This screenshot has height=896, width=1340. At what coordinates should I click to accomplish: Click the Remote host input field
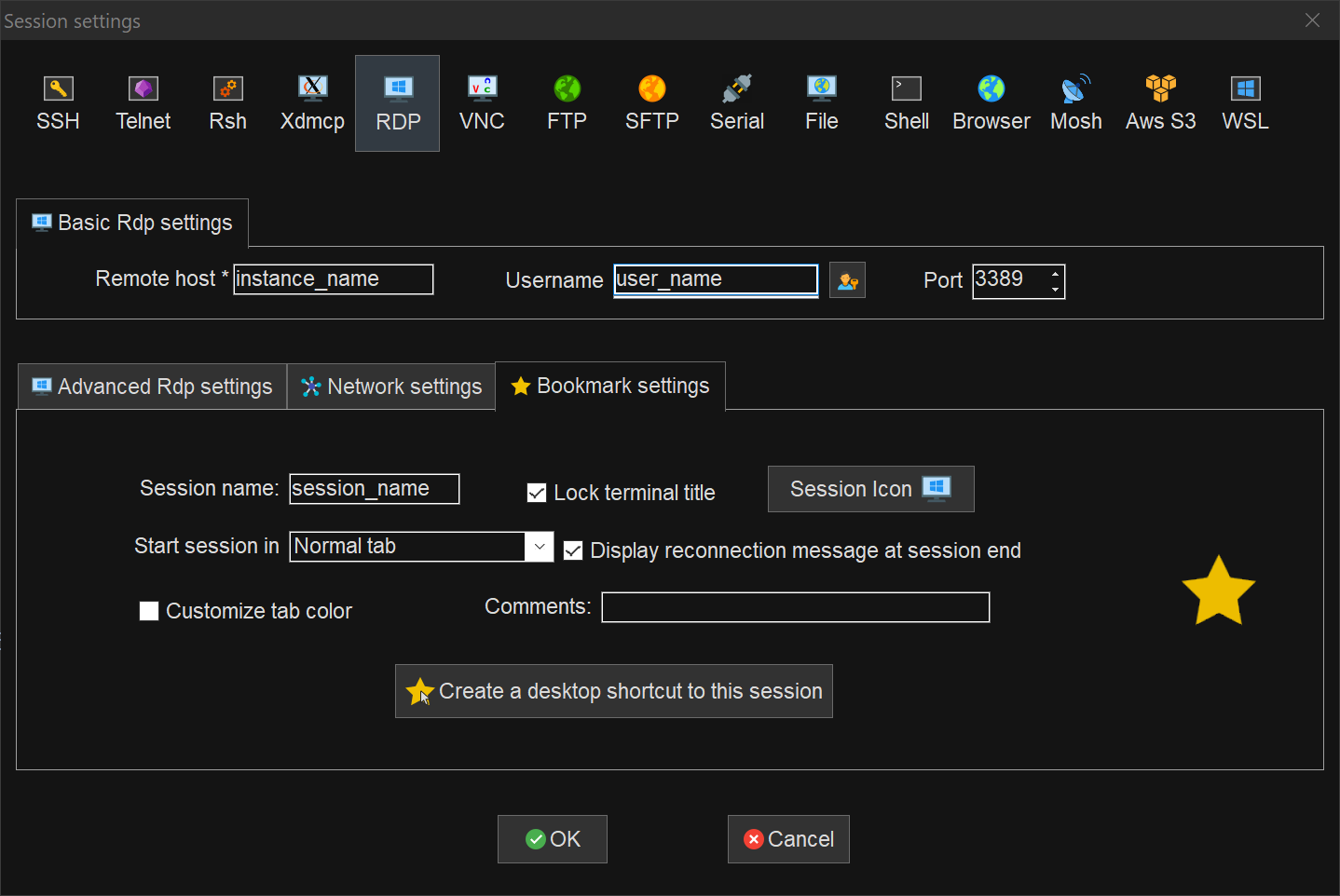[x=334, y=279]
